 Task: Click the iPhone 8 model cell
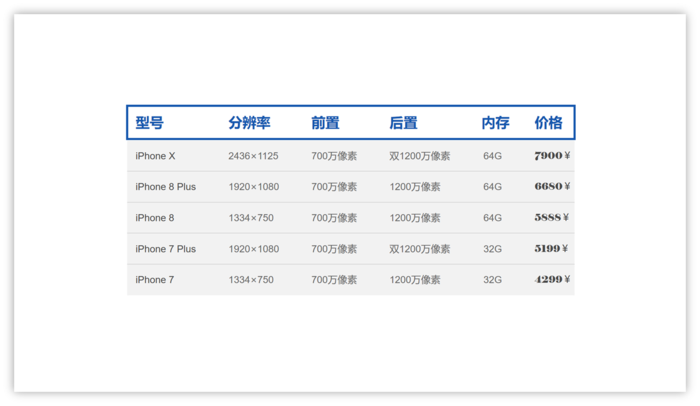pos(154,218)
